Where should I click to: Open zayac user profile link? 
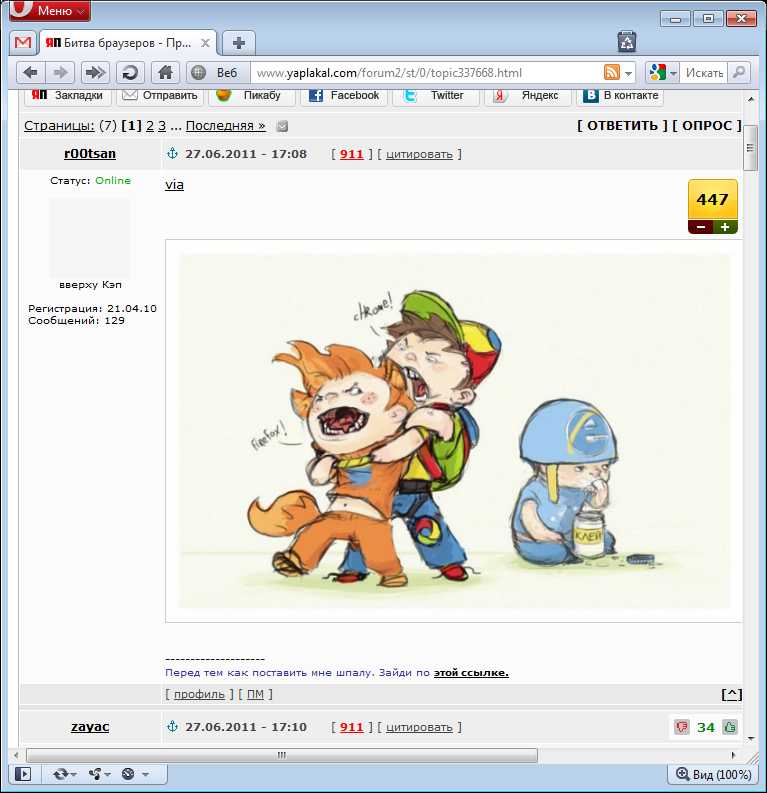click(x=90, y=727)
